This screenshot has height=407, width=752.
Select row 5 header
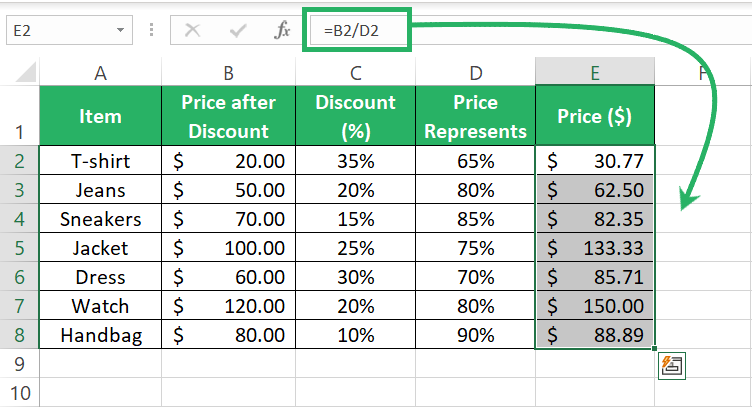pyautogui.click(x=19, y=247)
